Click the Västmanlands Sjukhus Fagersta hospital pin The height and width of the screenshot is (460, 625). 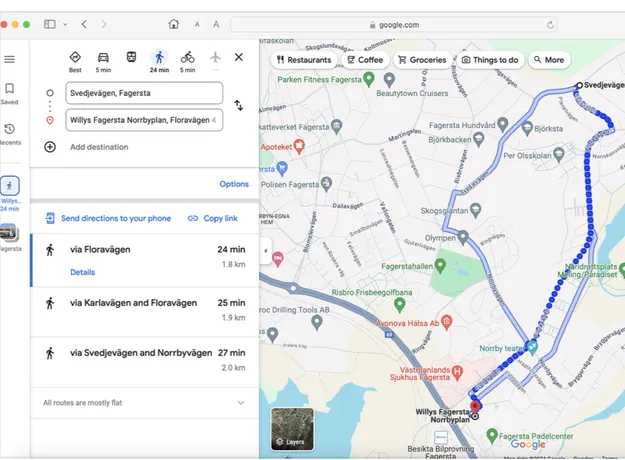coord(457,372)
